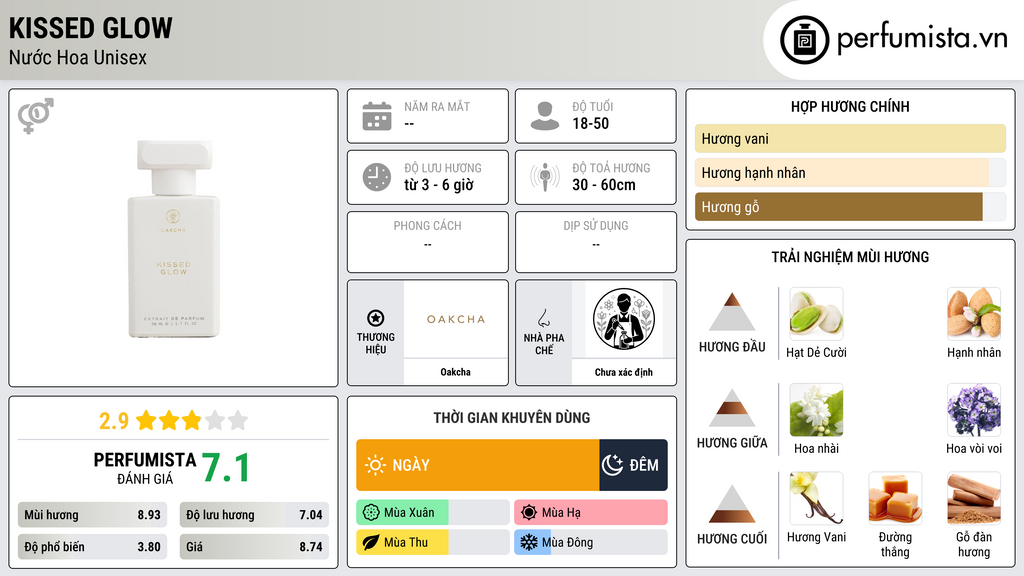
Task: Click the unisex gender symbol icon
Action: [x=36, y=116]
